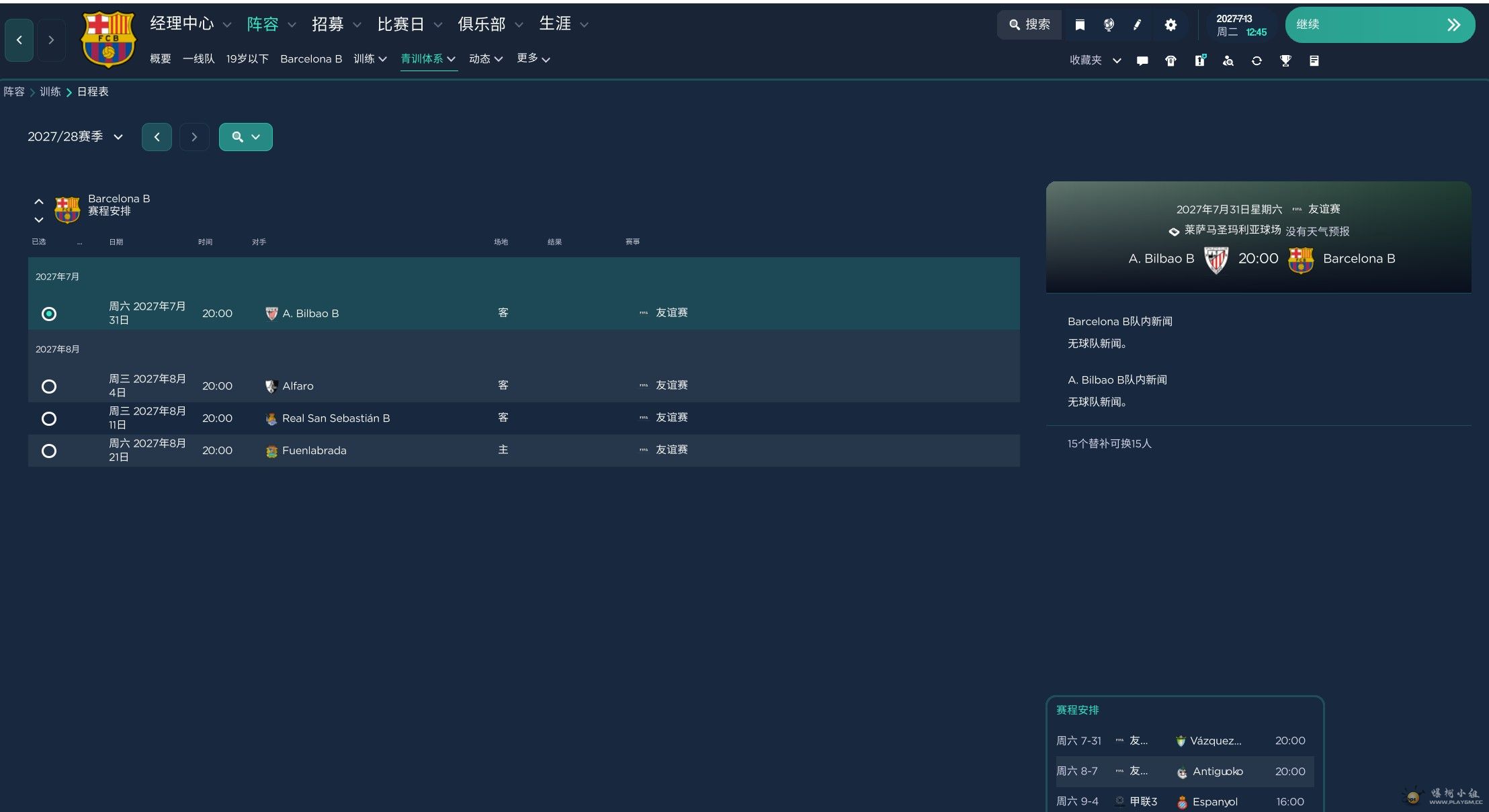Click the 继续 continue button

click(1380, 25)
